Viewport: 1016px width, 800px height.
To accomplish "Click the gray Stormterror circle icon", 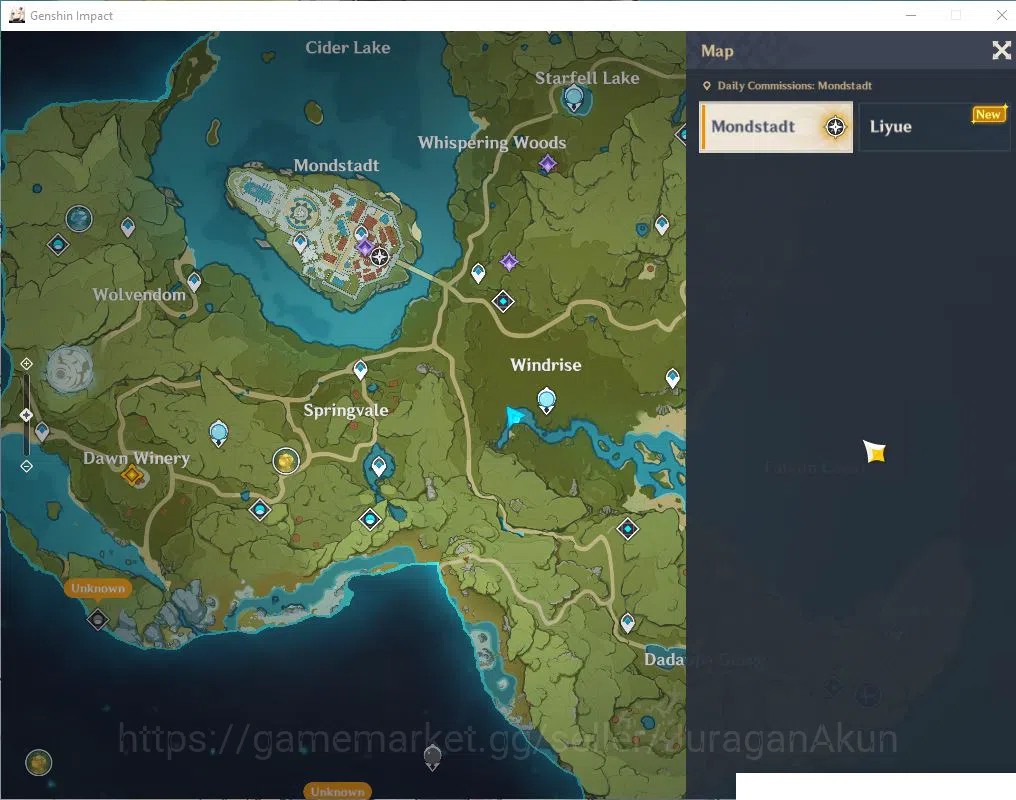I will click(69, 369).
